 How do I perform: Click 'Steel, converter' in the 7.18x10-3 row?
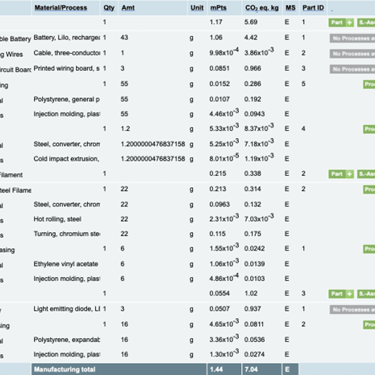(x=67, y=144)
